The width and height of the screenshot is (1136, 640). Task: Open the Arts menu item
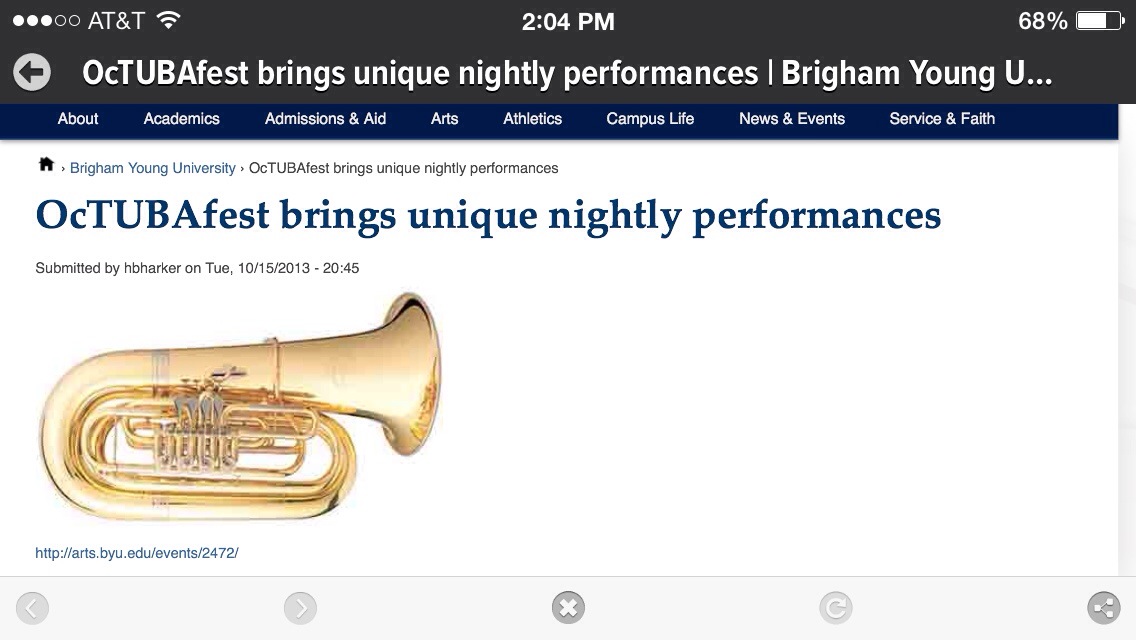[444, 119]
